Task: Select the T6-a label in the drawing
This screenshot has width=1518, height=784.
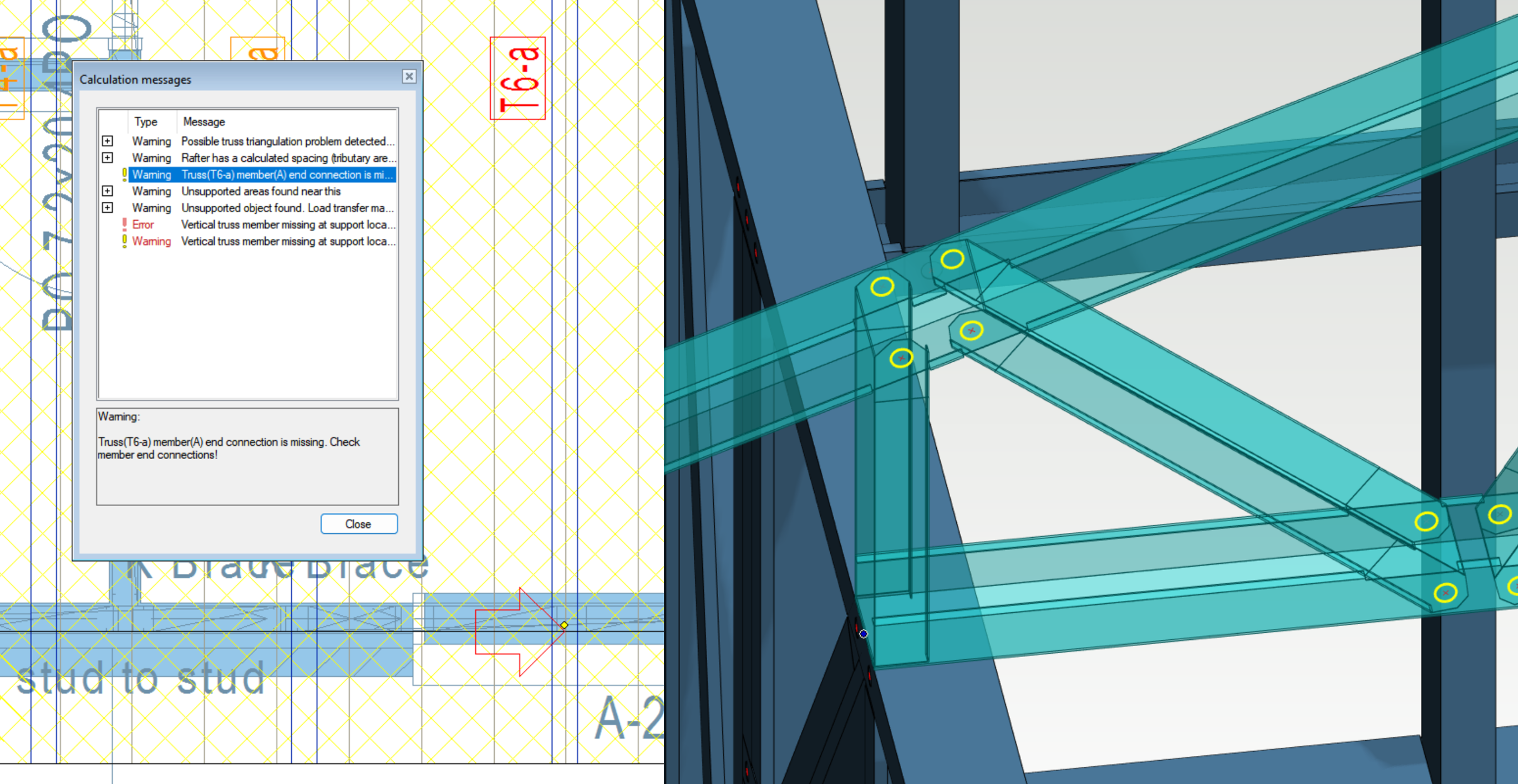Action: 517,78
